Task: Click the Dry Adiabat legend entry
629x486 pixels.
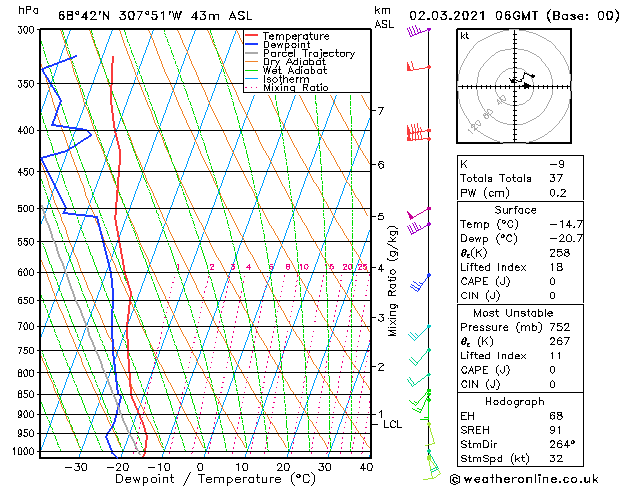Action: [286, 62]
